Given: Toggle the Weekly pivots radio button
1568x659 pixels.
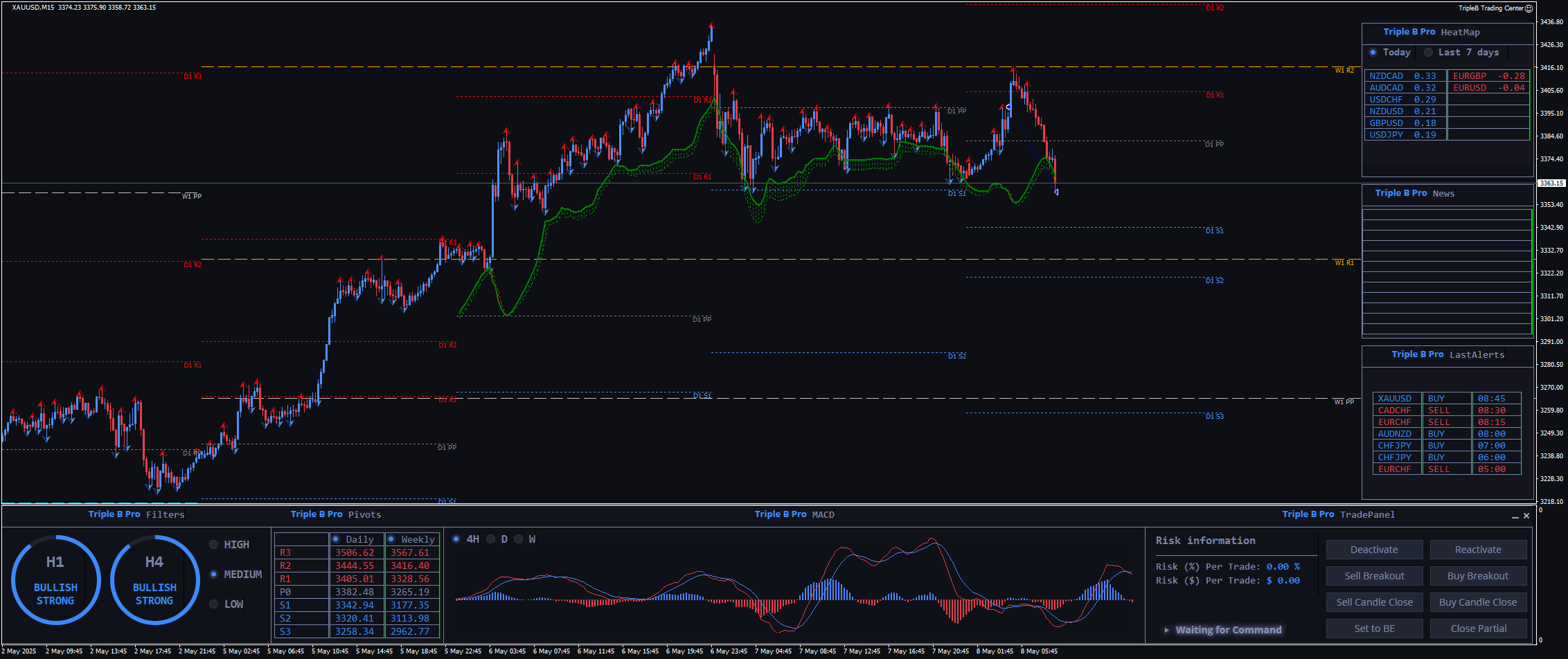Looking at the screenshot, I should tap(391, 539).
